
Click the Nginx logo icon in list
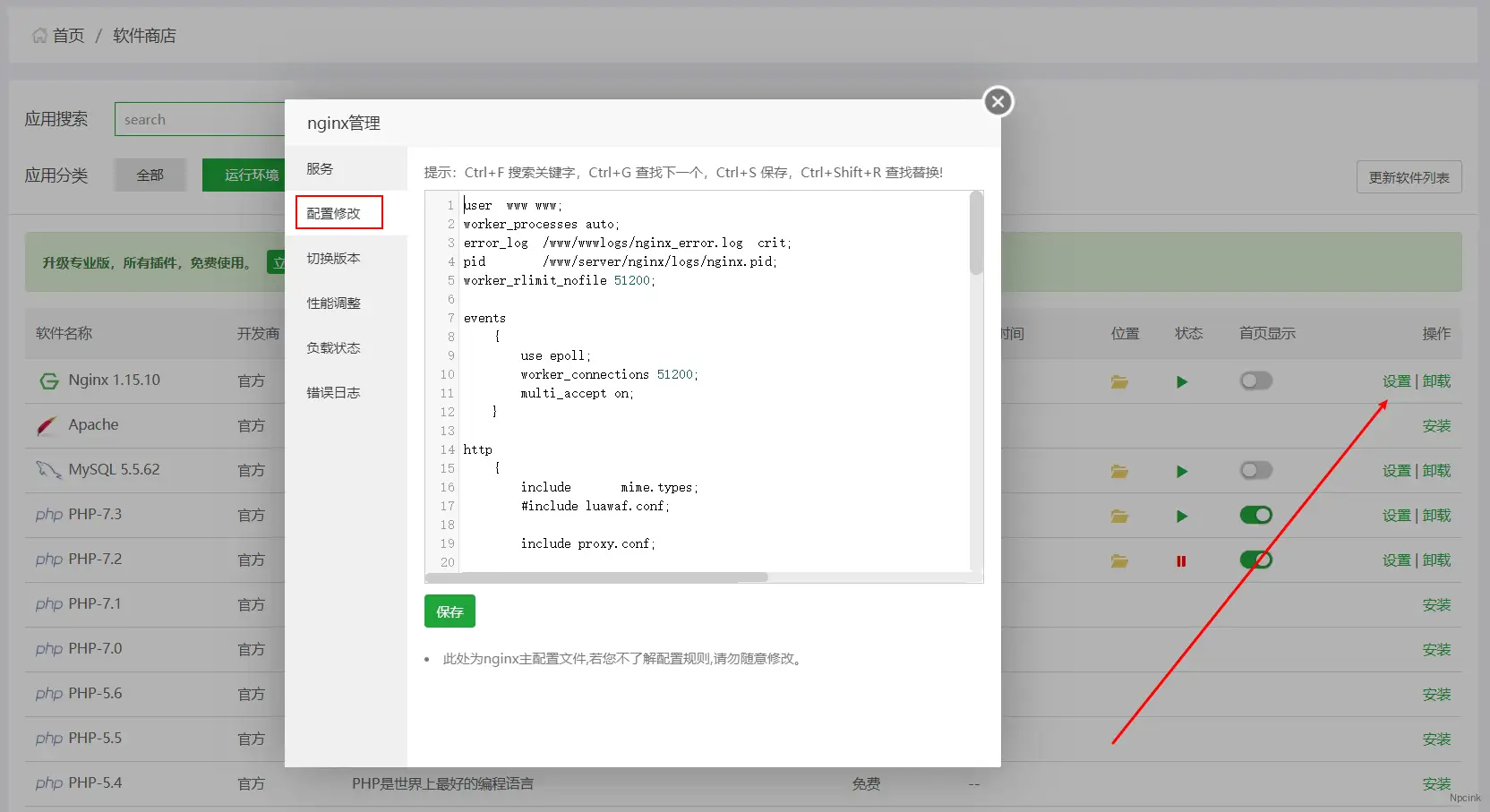point(48,381)
